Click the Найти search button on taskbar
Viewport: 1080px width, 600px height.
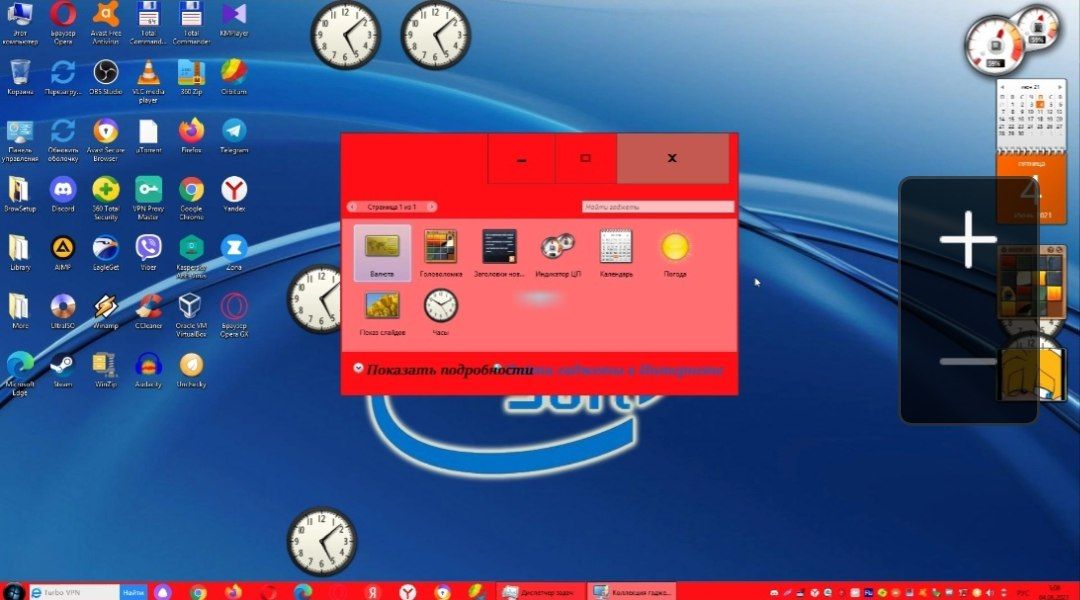[x=133, y=592]
